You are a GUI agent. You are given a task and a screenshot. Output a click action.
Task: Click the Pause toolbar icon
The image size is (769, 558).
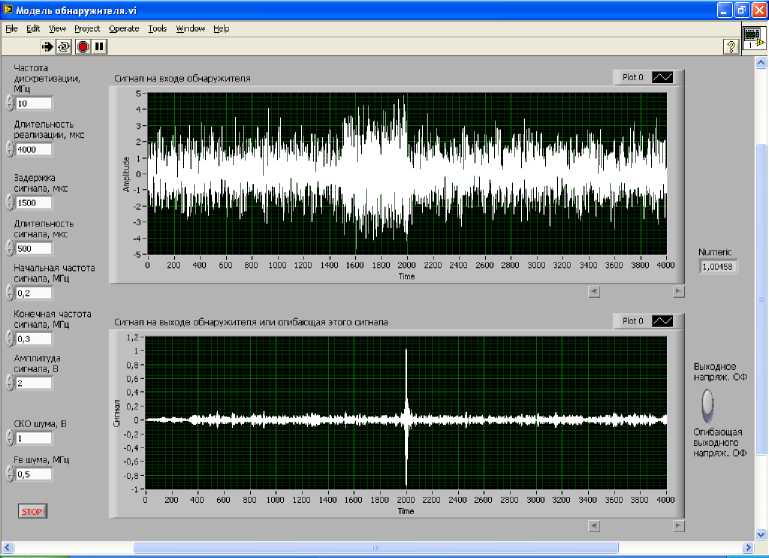click(99, 46)
